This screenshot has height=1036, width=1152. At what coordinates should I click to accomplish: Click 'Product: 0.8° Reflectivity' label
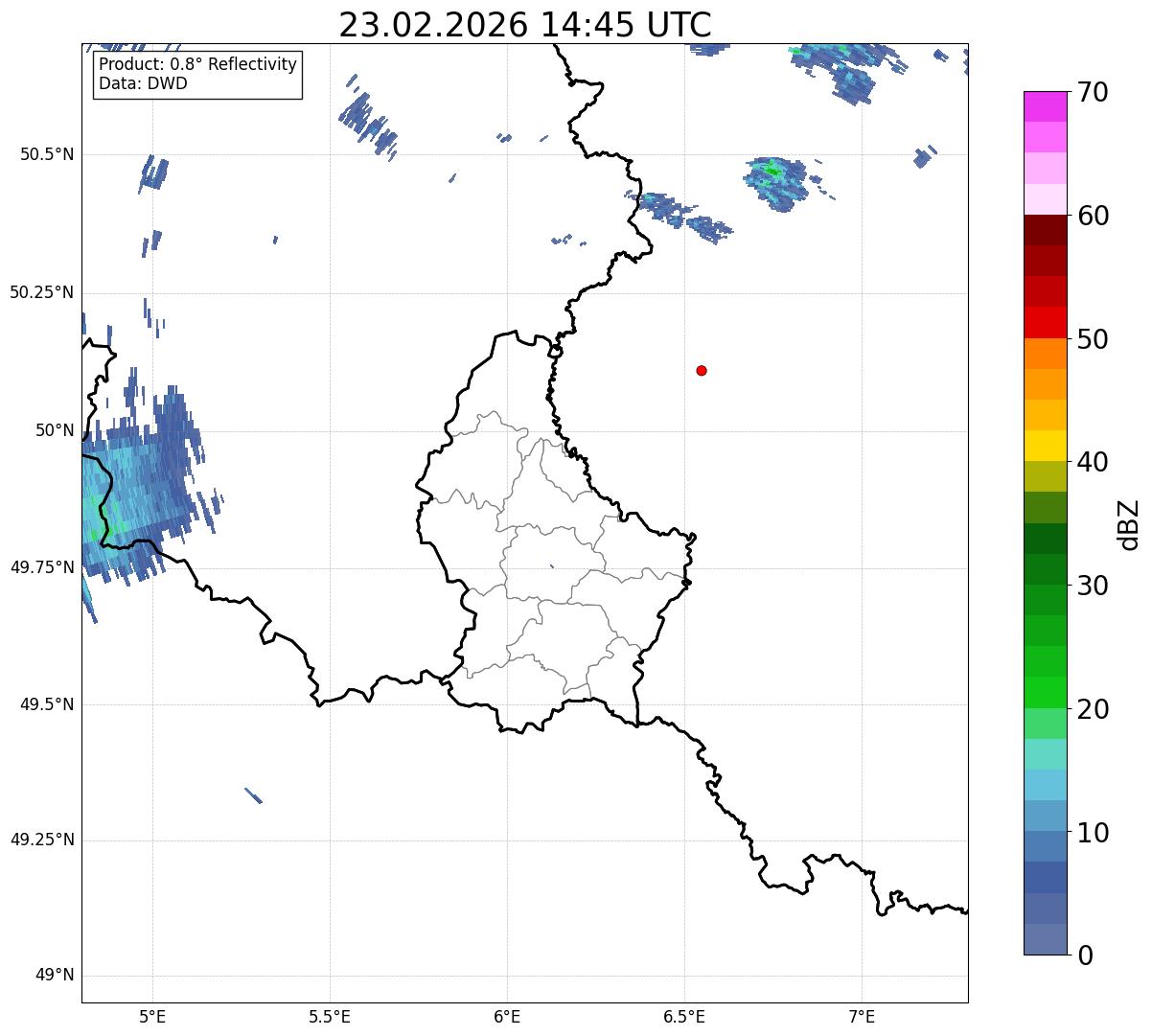(198, 64)
